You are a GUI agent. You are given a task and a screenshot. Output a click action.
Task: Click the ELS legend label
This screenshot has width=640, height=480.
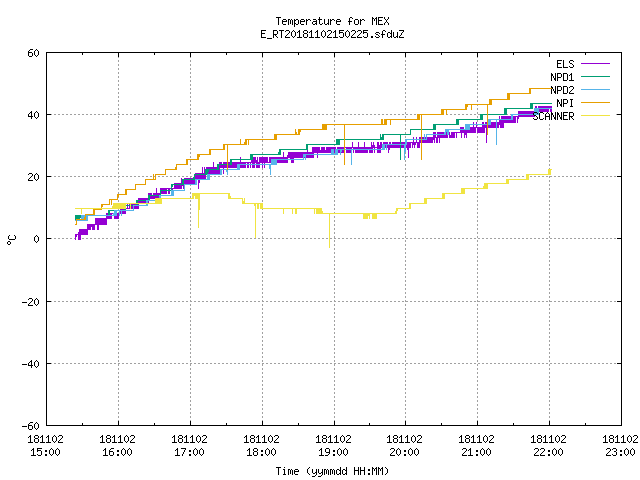[x=565, y=64]
